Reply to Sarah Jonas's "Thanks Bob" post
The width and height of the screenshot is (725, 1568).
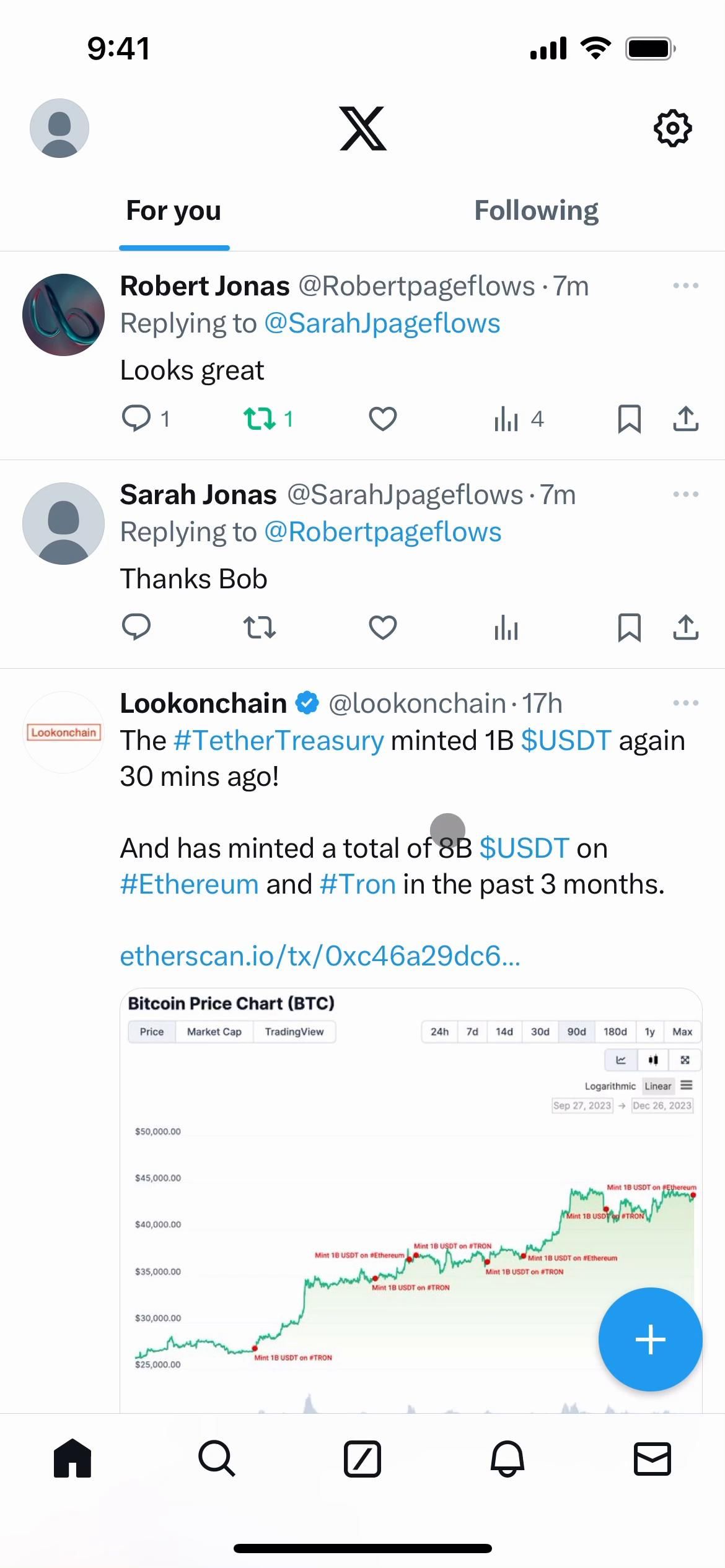pyautogui.click(x=136, y=627)
